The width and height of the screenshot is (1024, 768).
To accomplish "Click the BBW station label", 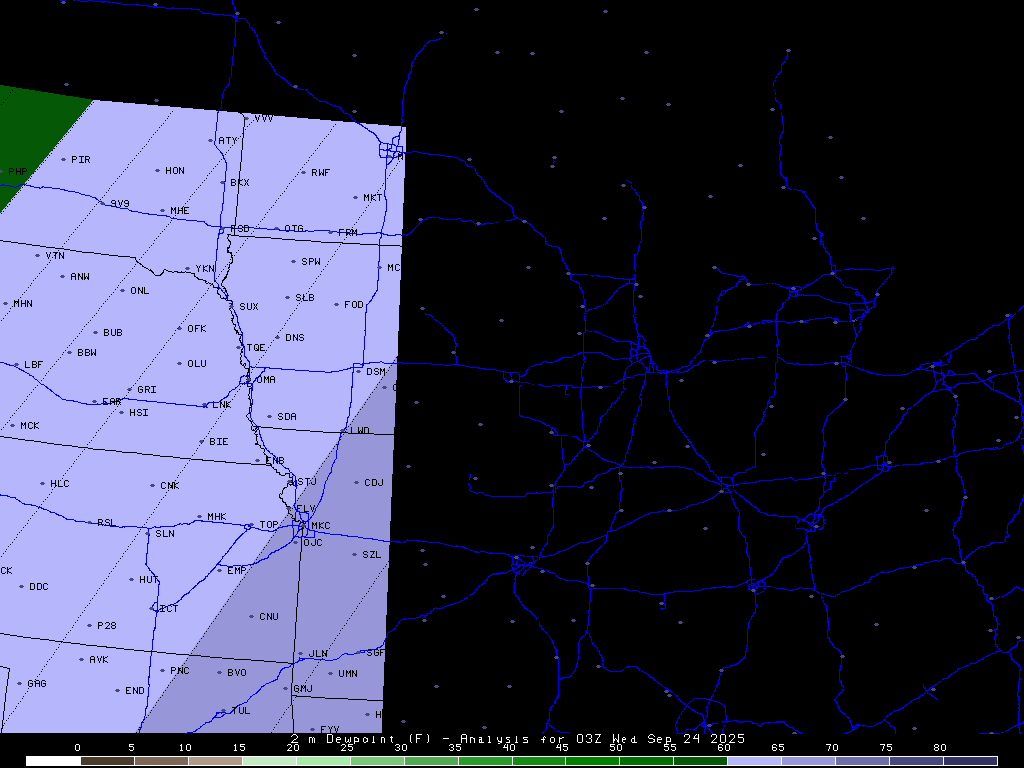I will (87, 353).
